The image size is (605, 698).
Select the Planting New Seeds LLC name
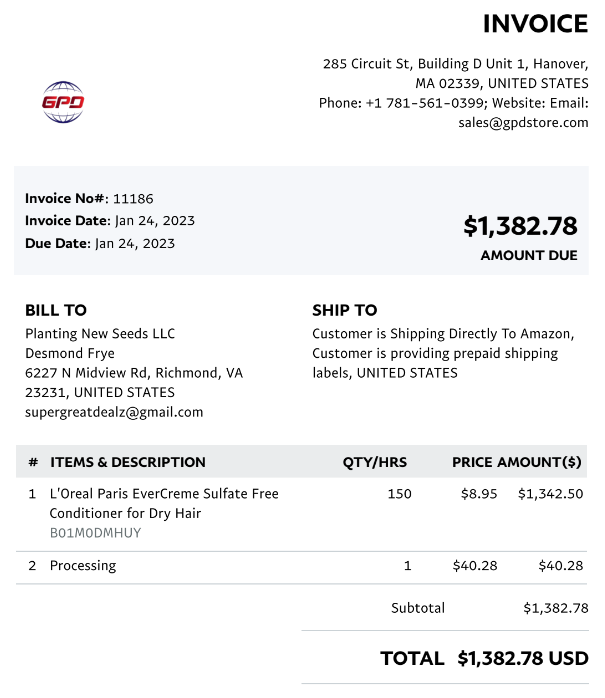click(x=100, y=333)
